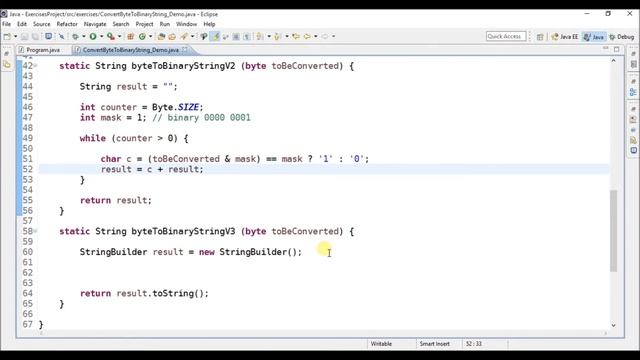Click the Open Type folder icon

point(161,36)
